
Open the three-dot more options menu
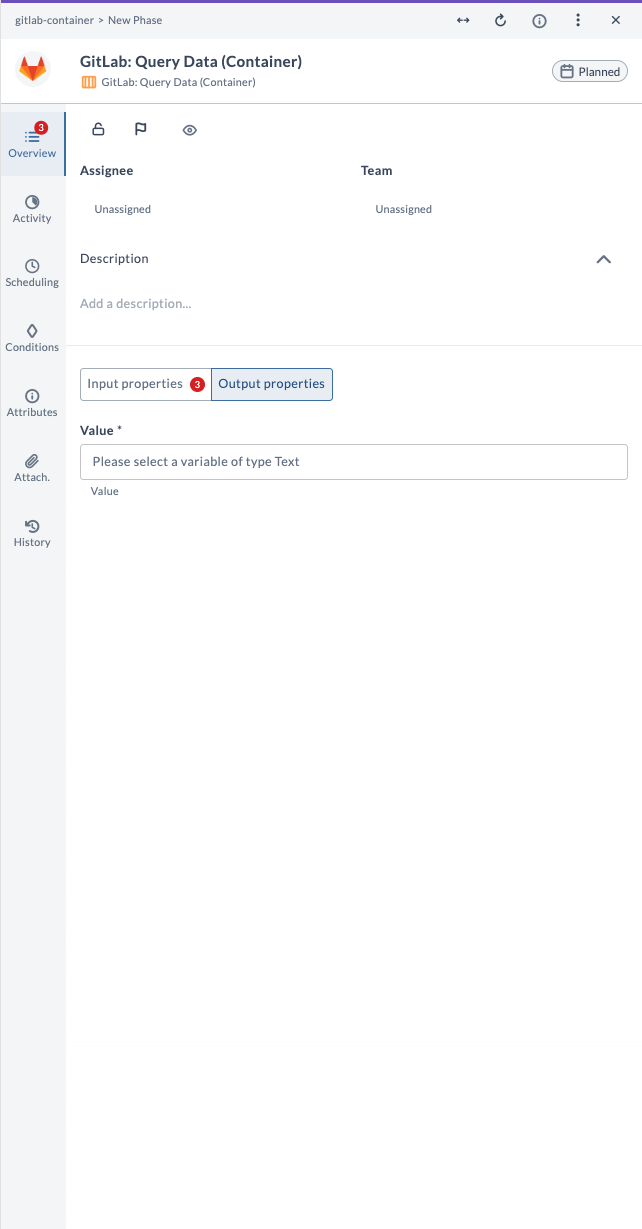click(578, 20)
